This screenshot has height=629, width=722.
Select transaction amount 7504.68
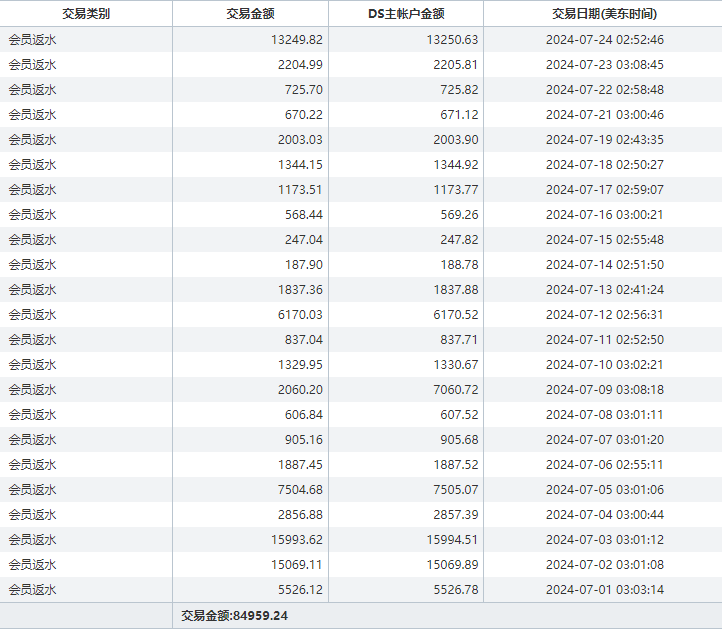point(300,489)
